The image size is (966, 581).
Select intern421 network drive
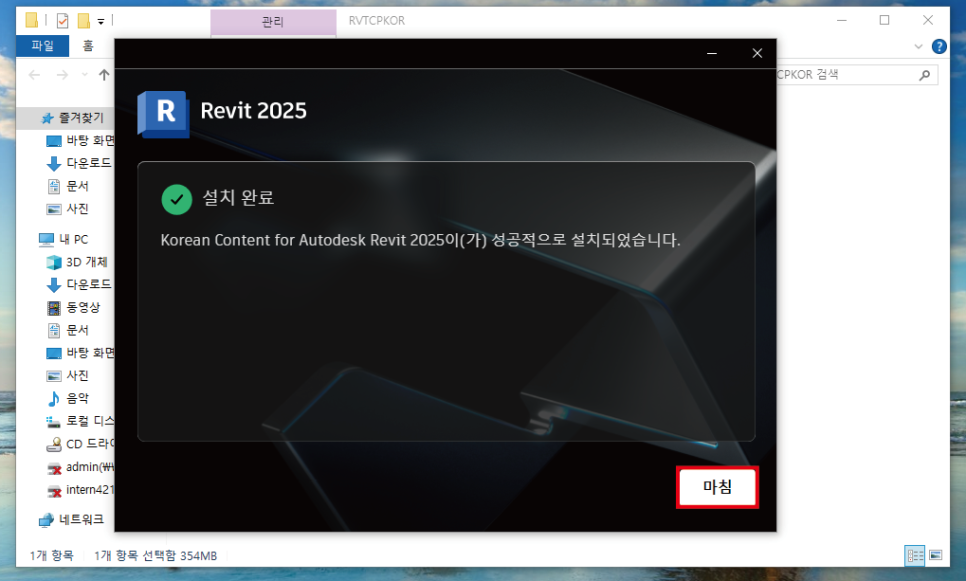pos(80,490)
